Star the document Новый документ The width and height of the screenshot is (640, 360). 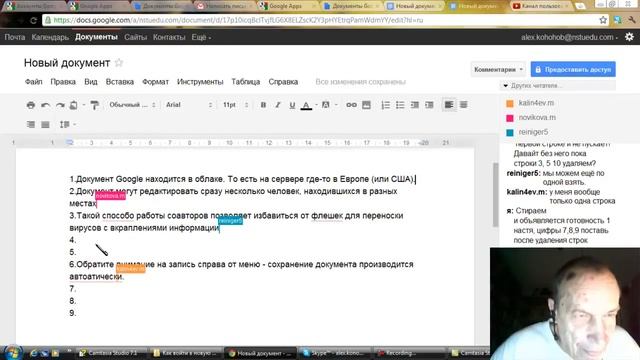click(x=119, y=63)
